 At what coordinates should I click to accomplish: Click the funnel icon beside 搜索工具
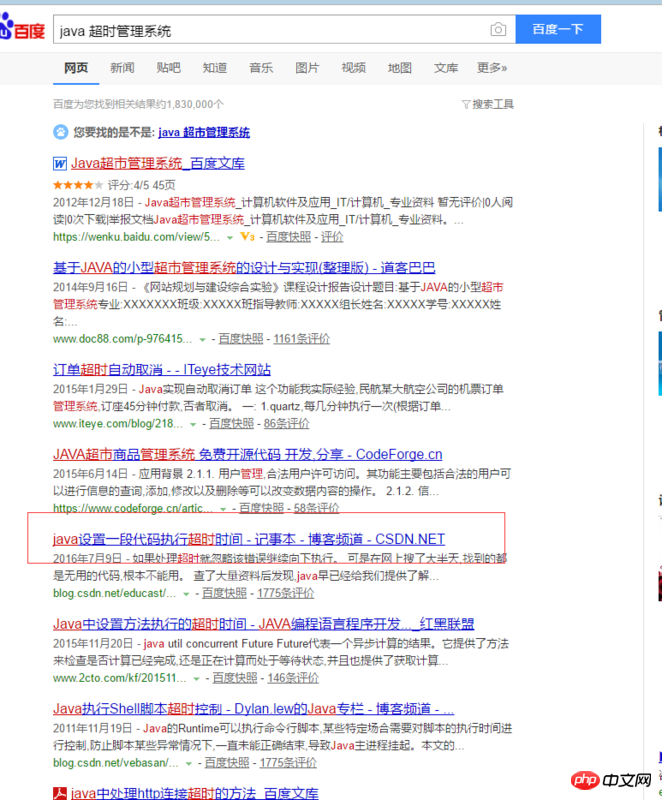(x=466, y=105)
